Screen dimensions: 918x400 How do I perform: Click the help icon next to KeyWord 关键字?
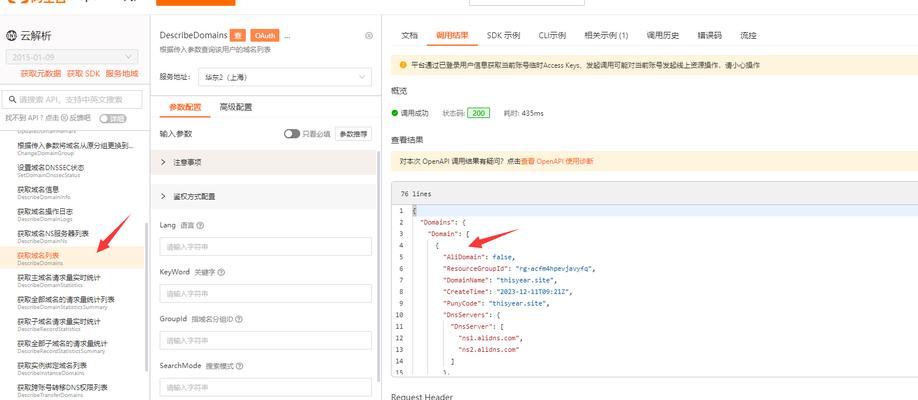point(221,272)
